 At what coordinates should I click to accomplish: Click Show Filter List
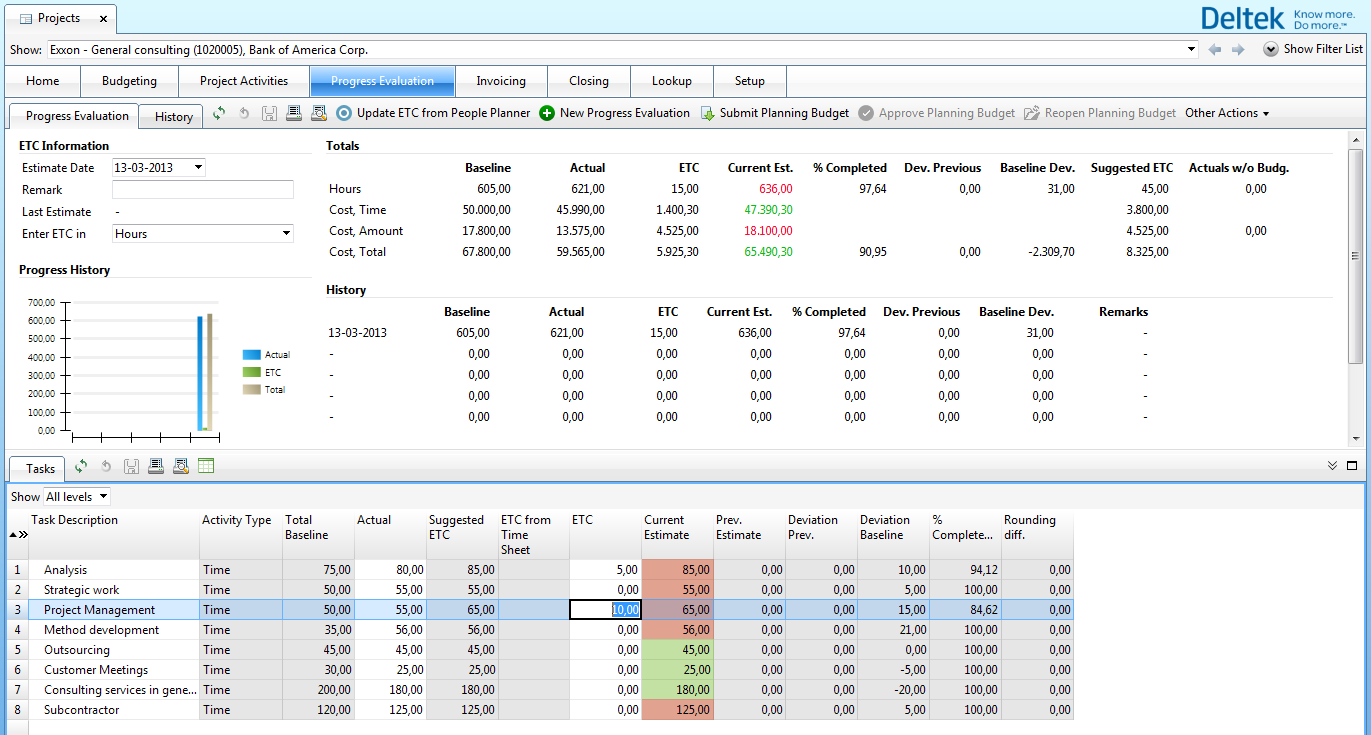coord(1313,49)
